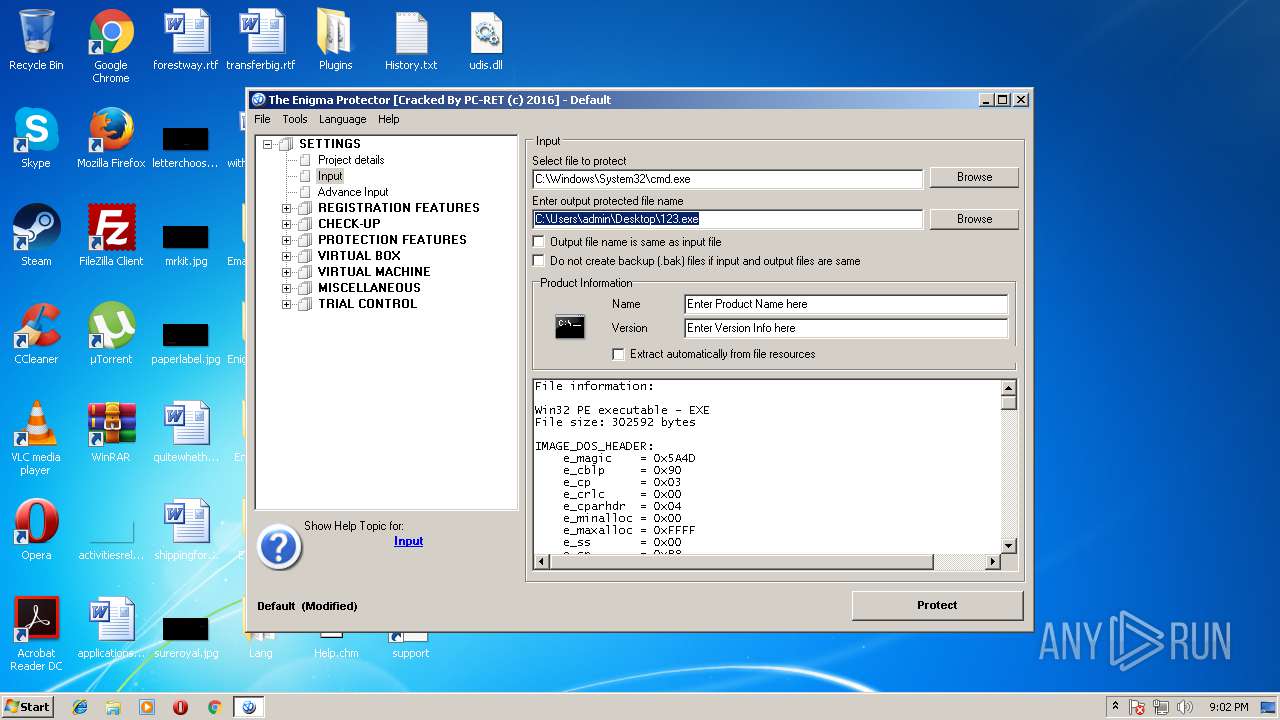Select the forestway.rtf document icon

(x=186, y=40)
